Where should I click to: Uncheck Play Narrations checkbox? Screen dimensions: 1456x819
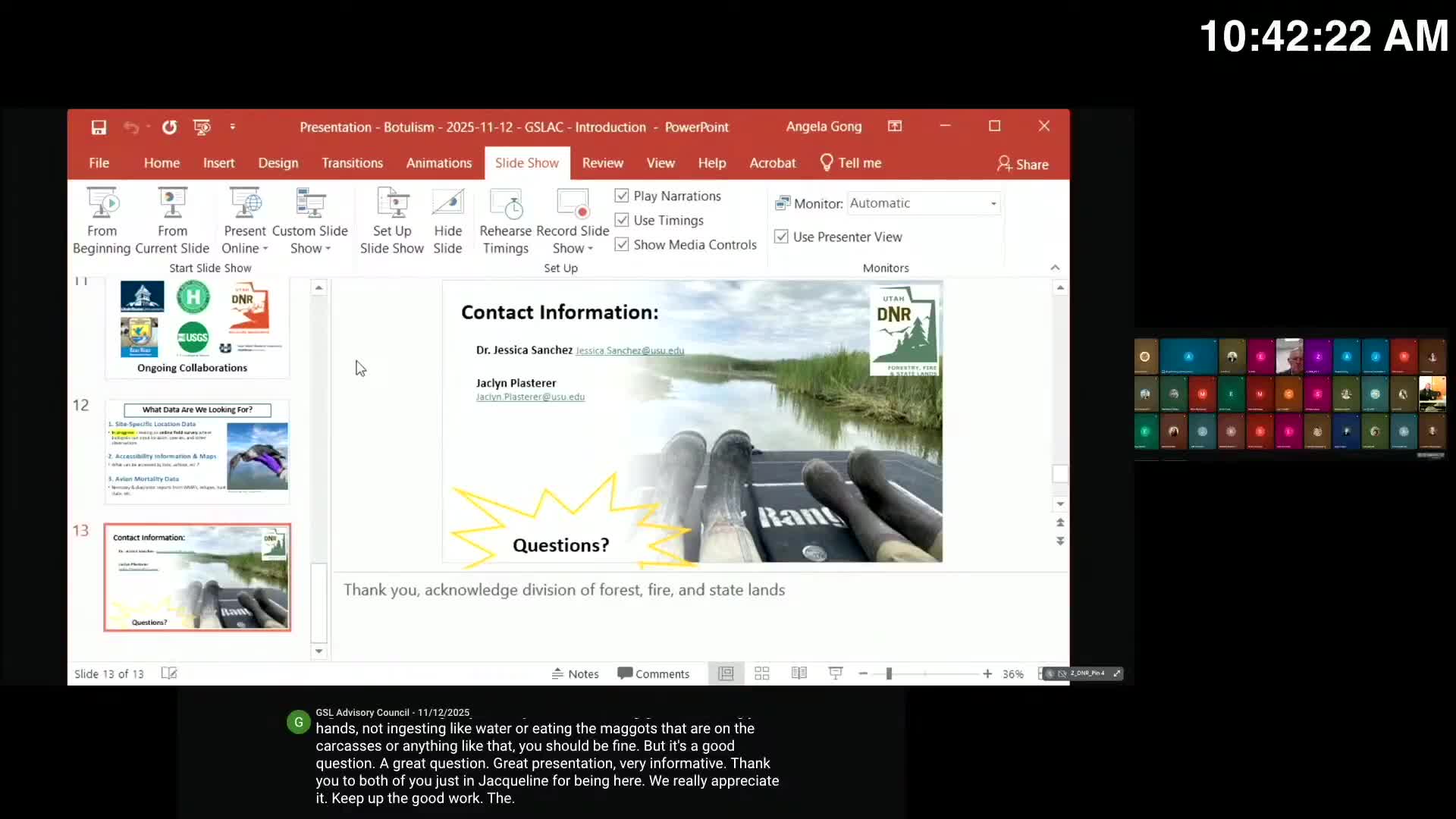[622, 196]
